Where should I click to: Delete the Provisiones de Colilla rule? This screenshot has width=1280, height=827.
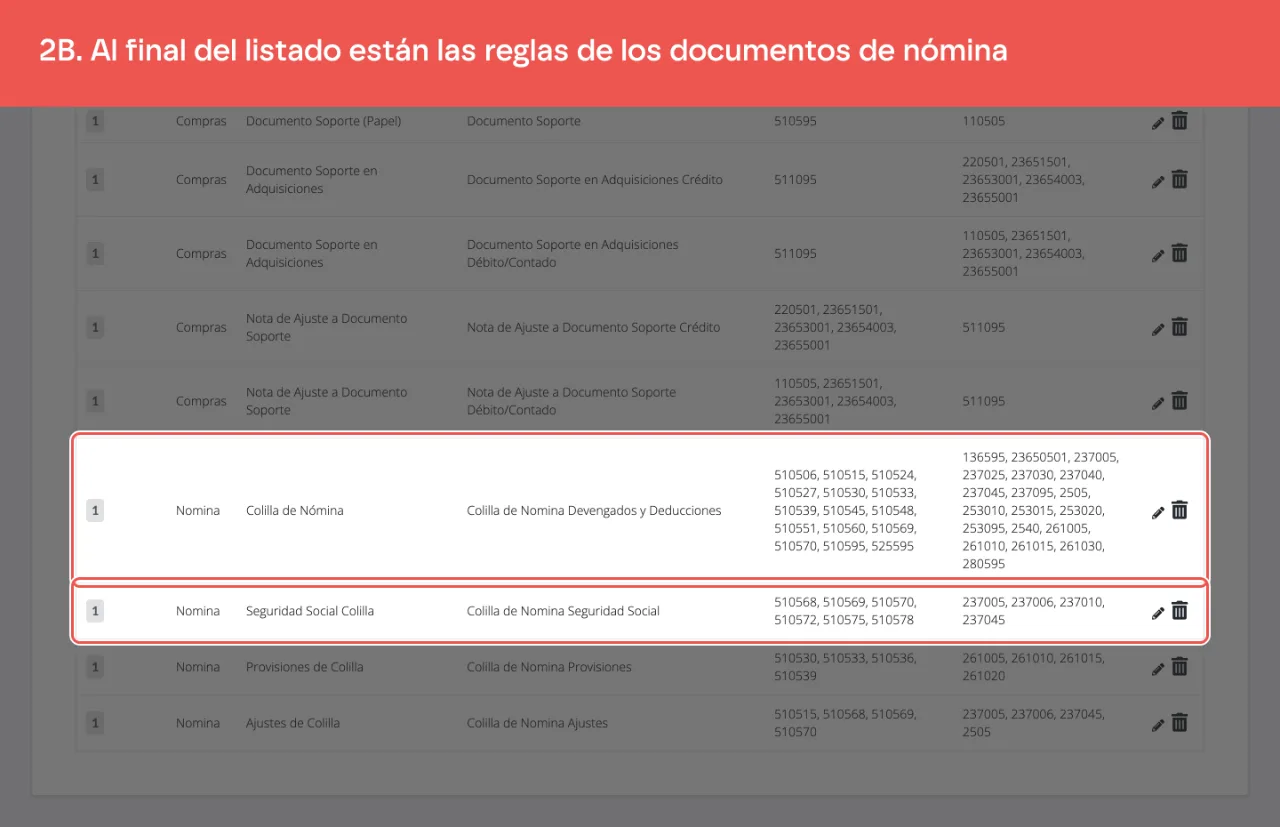click(1180, 667)
